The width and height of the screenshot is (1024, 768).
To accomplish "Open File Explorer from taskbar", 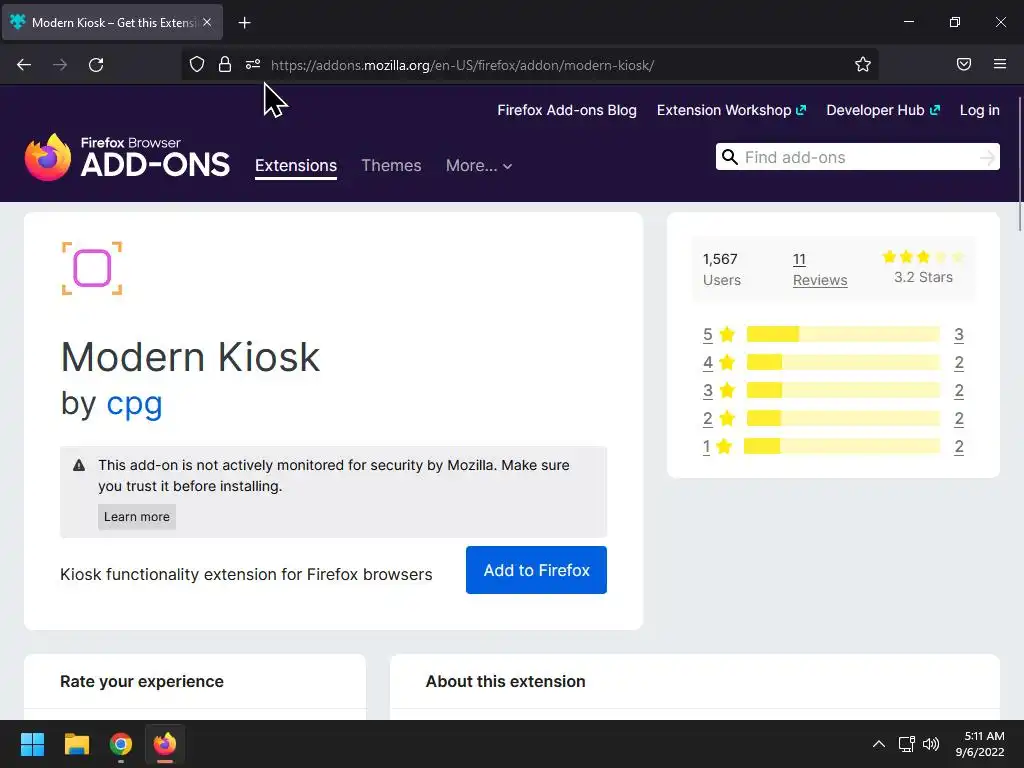I will coord(76,744).
